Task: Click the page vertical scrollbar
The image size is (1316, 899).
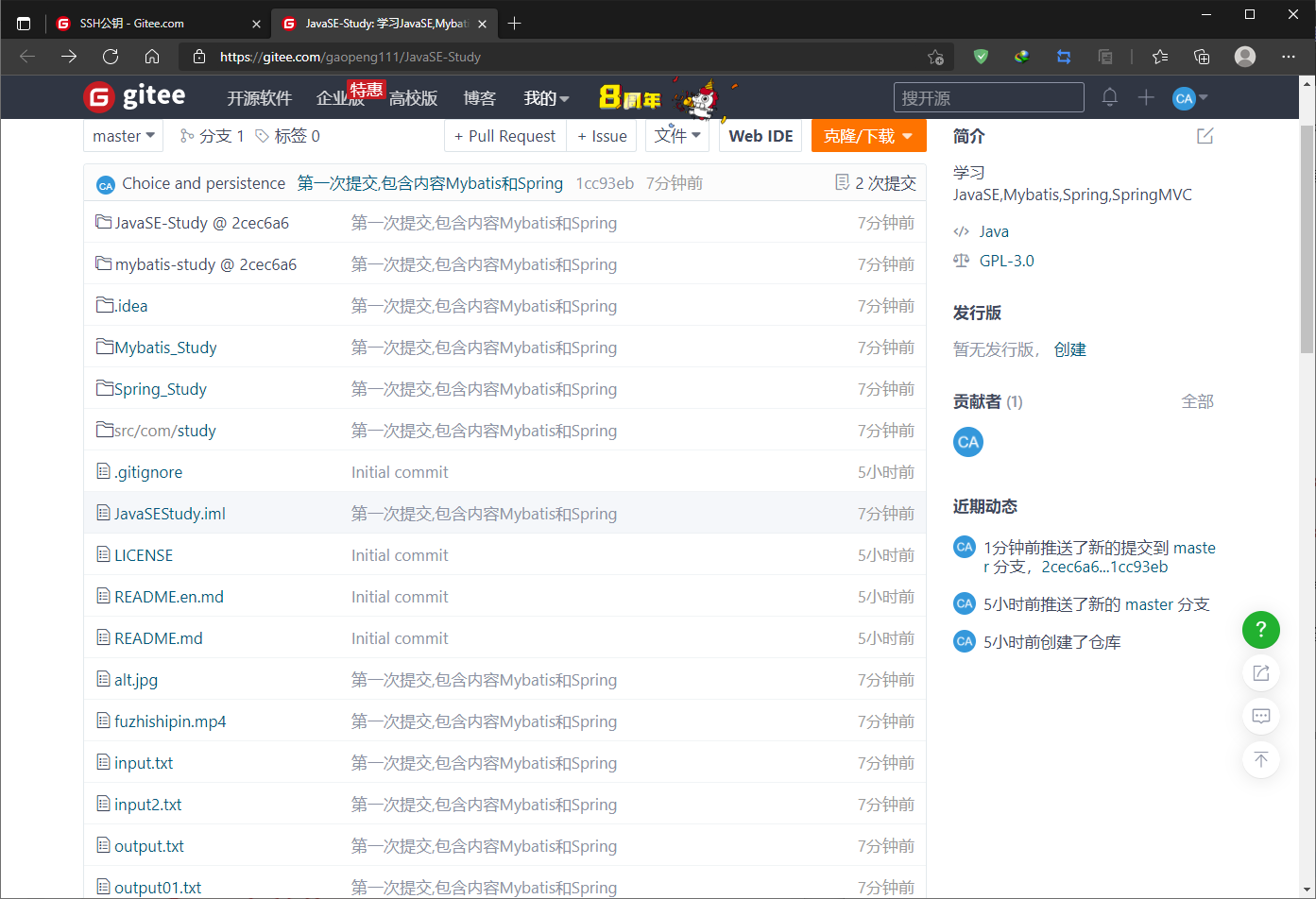Action: (1307, 238)
